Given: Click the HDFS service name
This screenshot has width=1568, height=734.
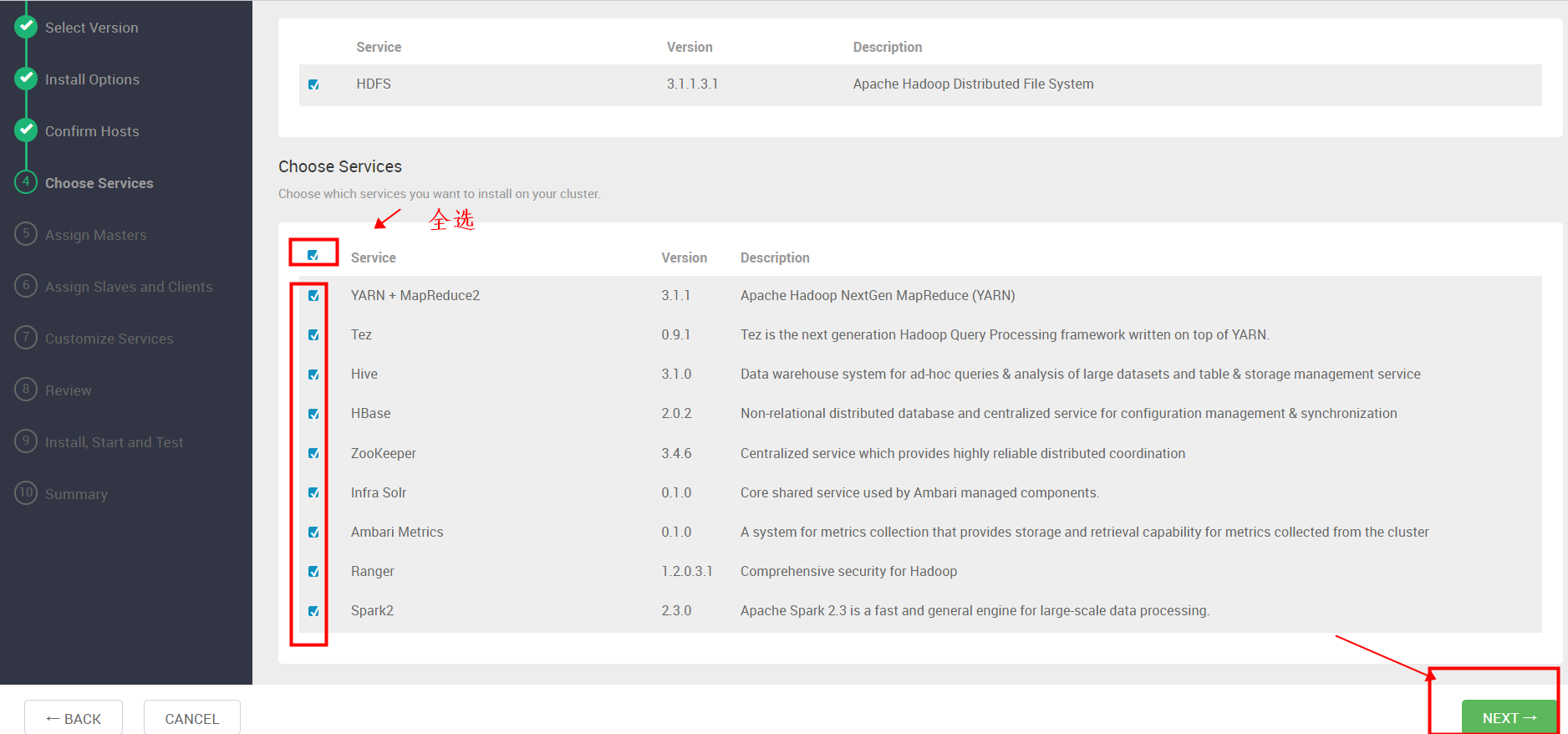Looking at the screenshot, I should (374, 84).
